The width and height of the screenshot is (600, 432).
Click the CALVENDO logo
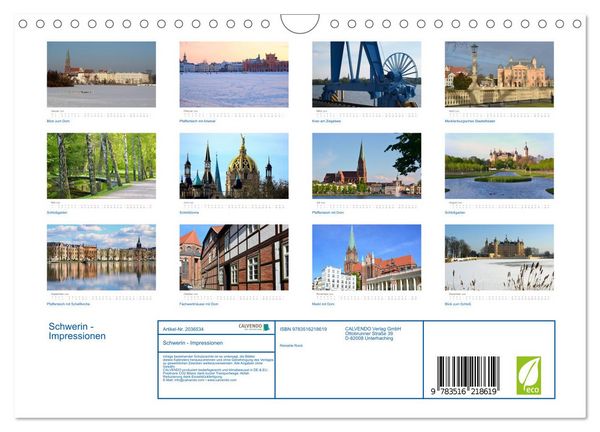pyautogui.click(x=254, y=327)
